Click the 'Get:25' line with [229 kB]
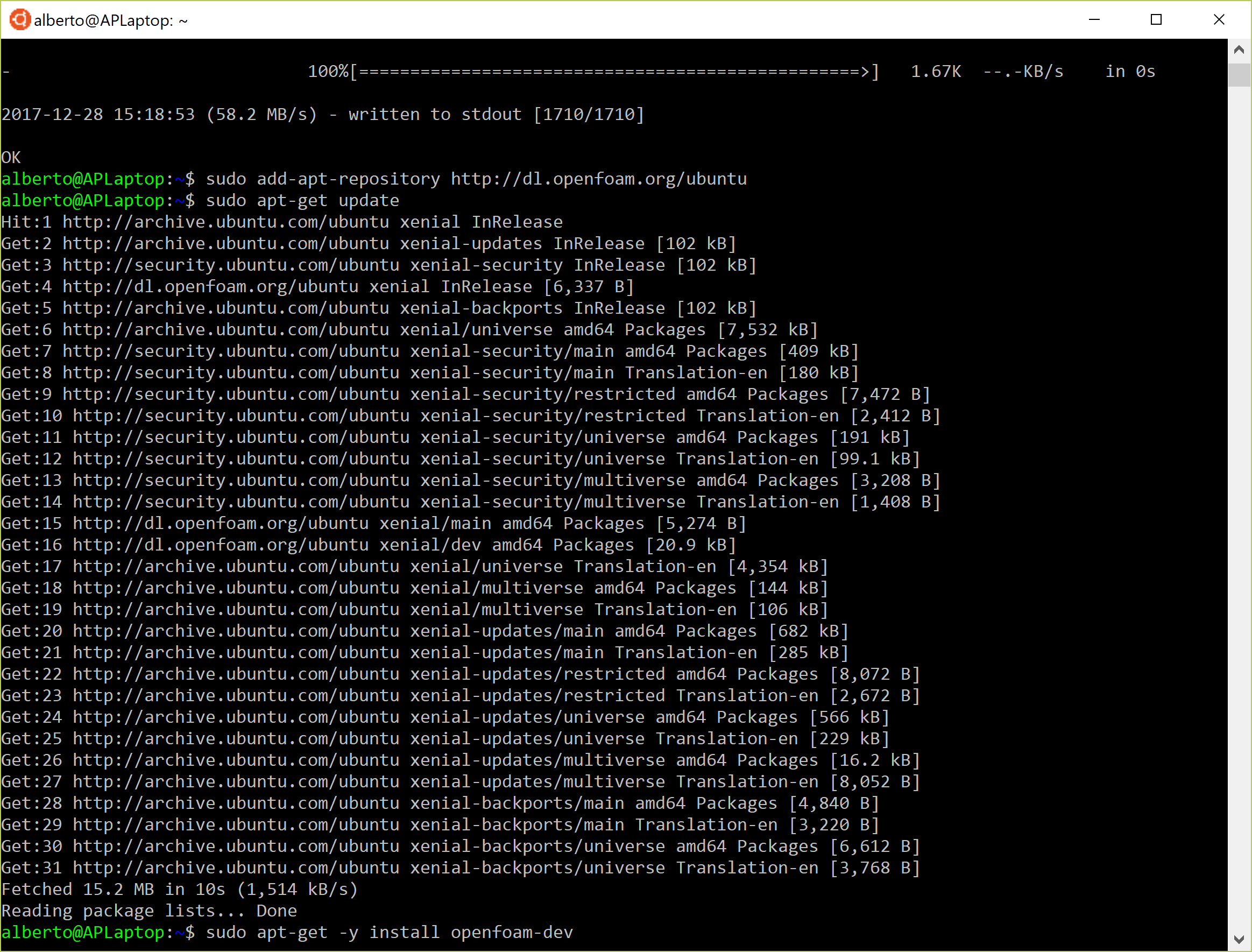Viewport: 1252px width, 952px height. (x=445, y=739)
